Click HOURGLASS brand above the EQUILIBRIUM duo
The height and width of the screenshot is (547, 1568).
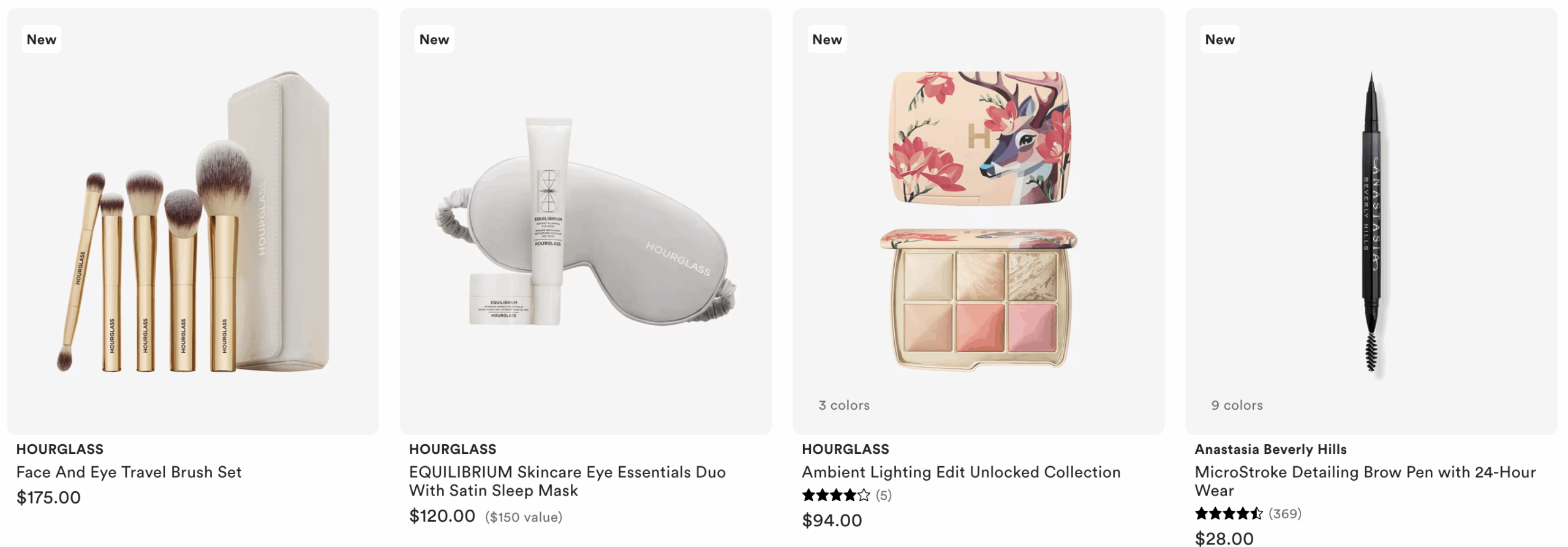(x=453, y=449)
